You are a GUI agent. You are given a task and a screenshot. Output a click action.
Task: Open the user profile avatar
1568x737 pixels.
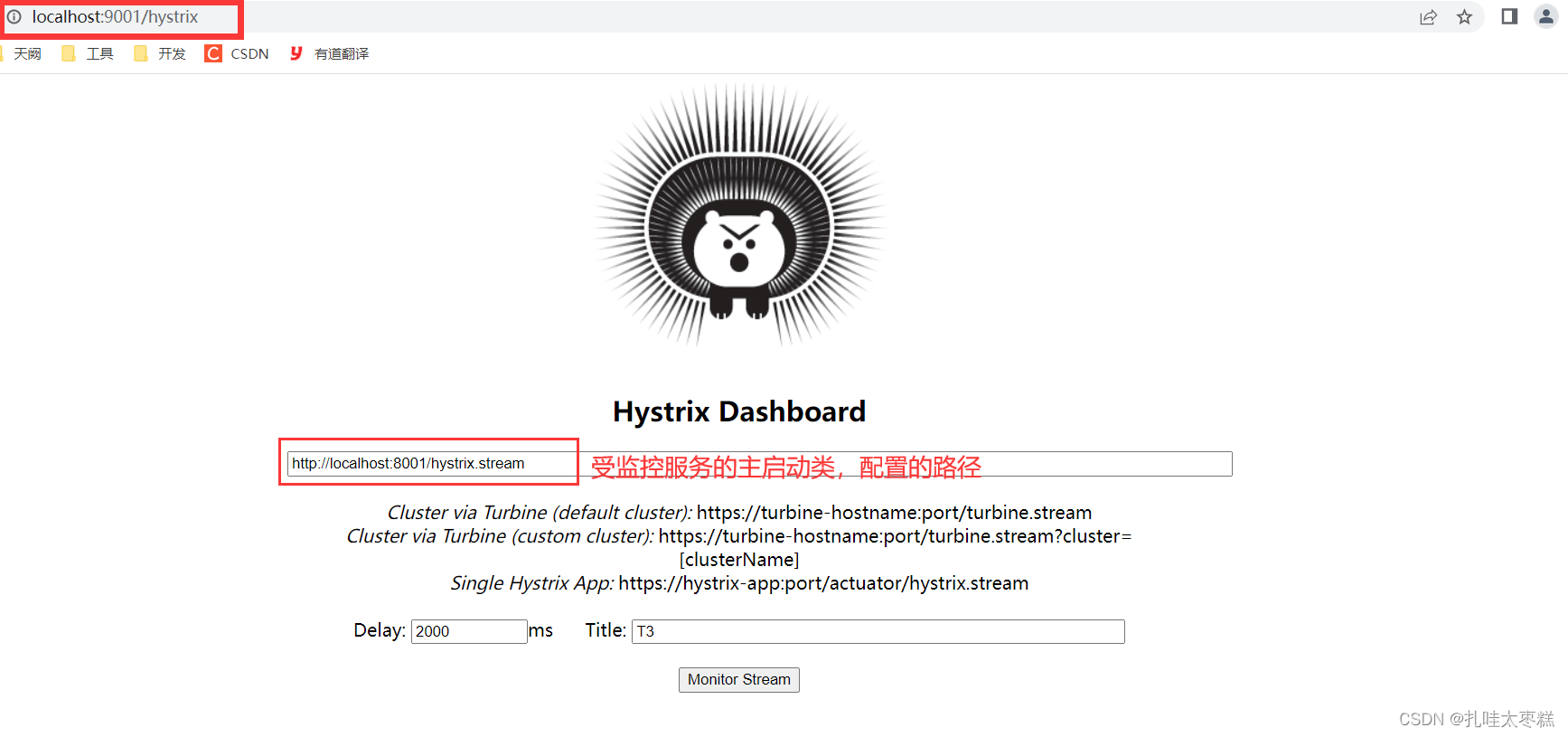pos(1546,16)
